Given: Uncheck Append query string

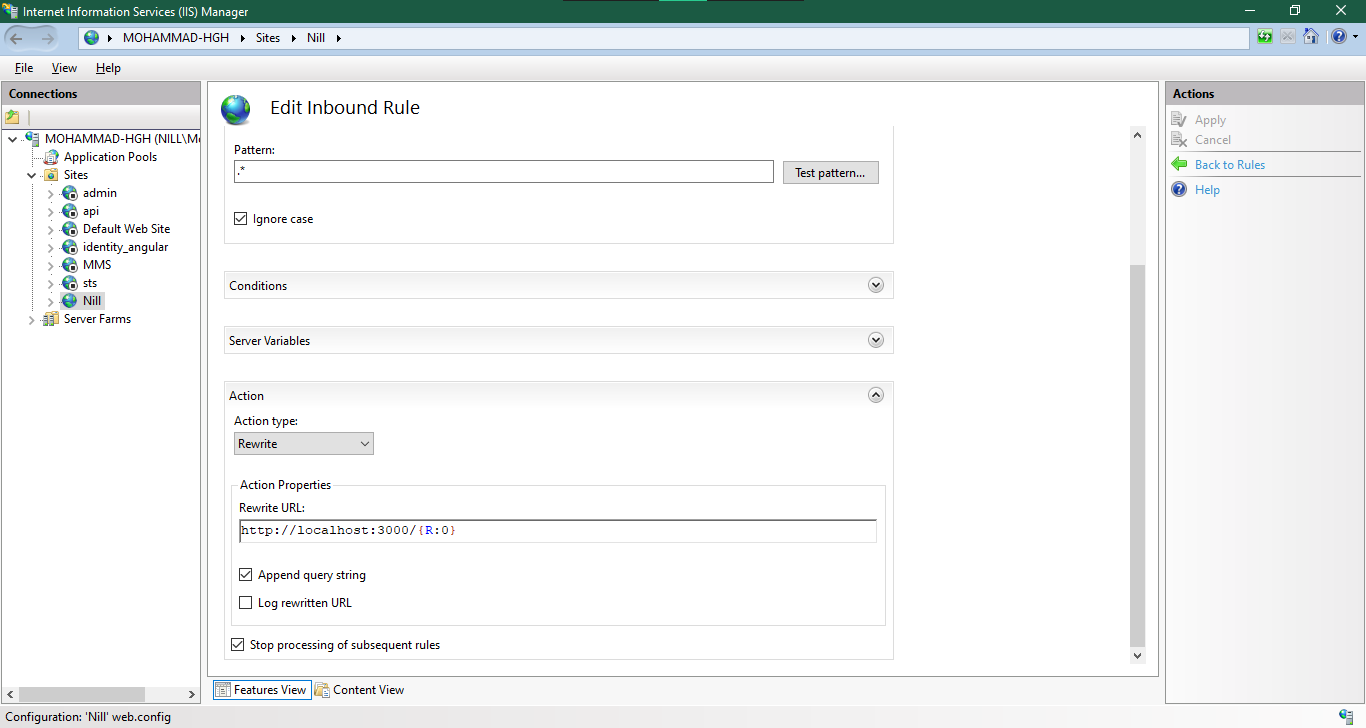Looking at the screenshot, I should [x=246, y=575].
